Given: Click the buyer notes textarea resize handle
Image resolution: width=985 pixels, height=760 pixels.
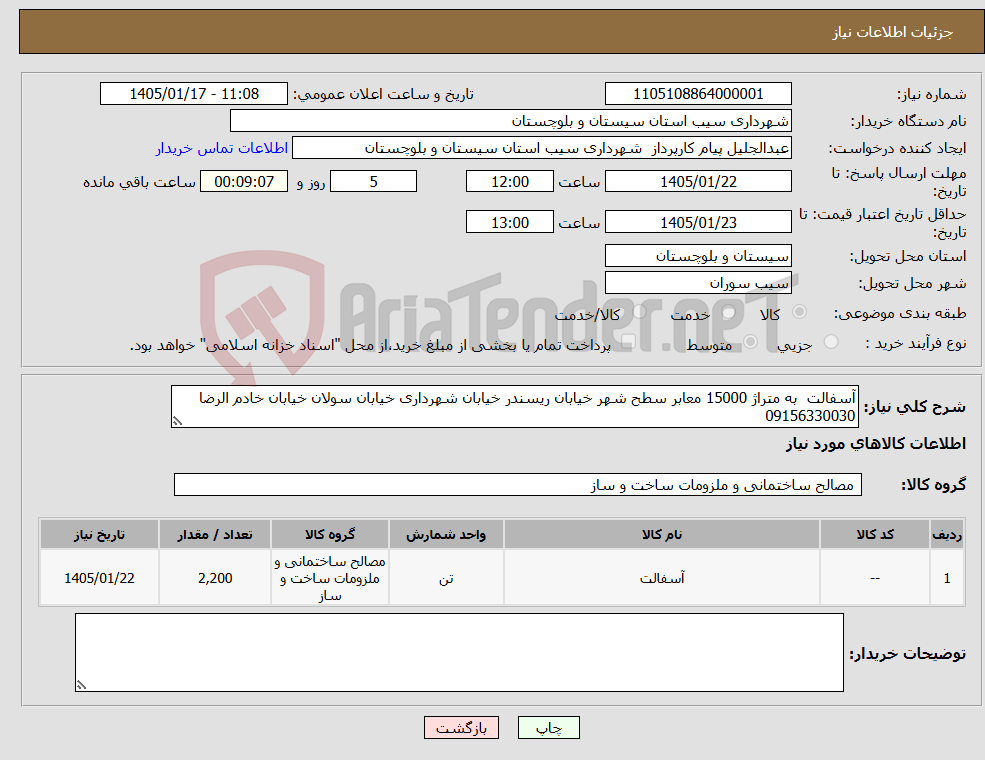Looking at the screenshot, I should pos(81,685).
